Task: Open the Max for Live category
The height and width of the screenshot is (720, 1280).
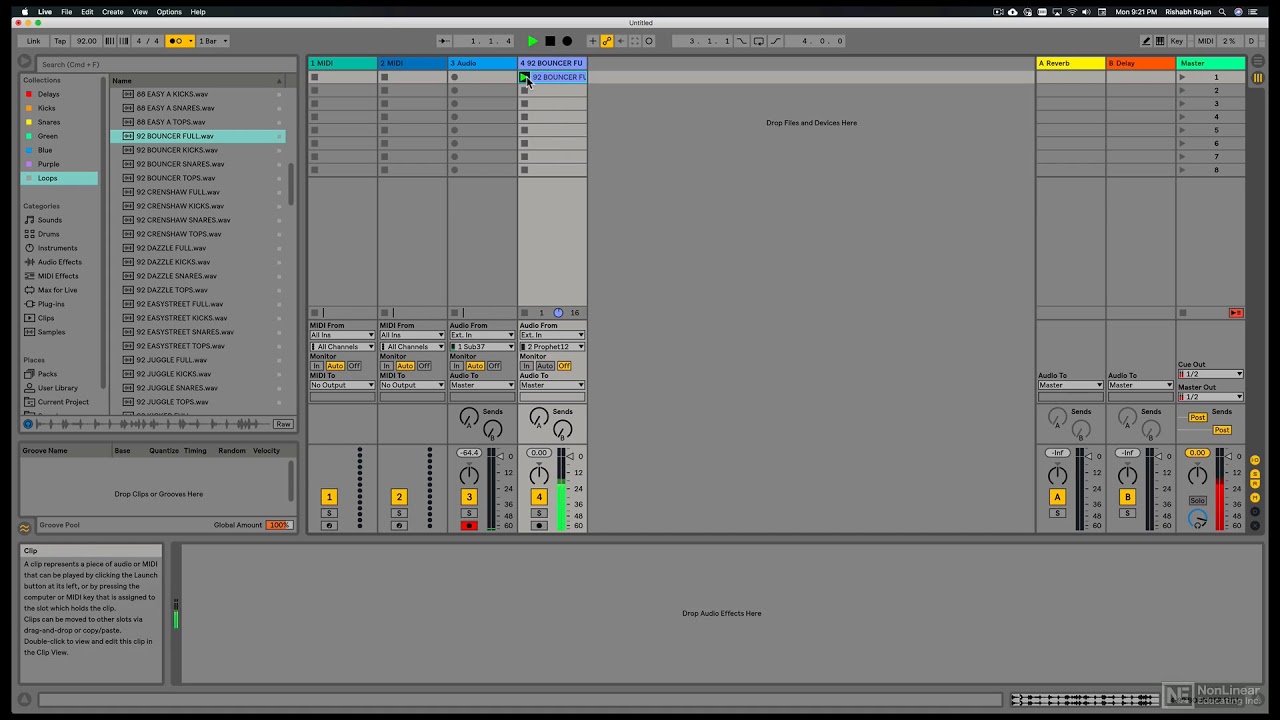Action: (57, 290)
